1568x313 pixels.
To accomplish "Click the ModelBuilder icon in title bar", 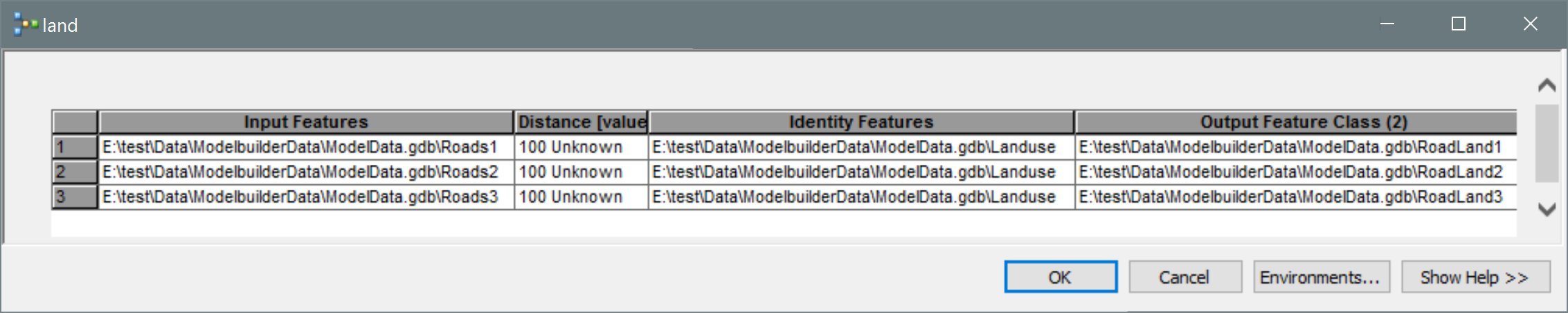I will (x=25, y=25).
